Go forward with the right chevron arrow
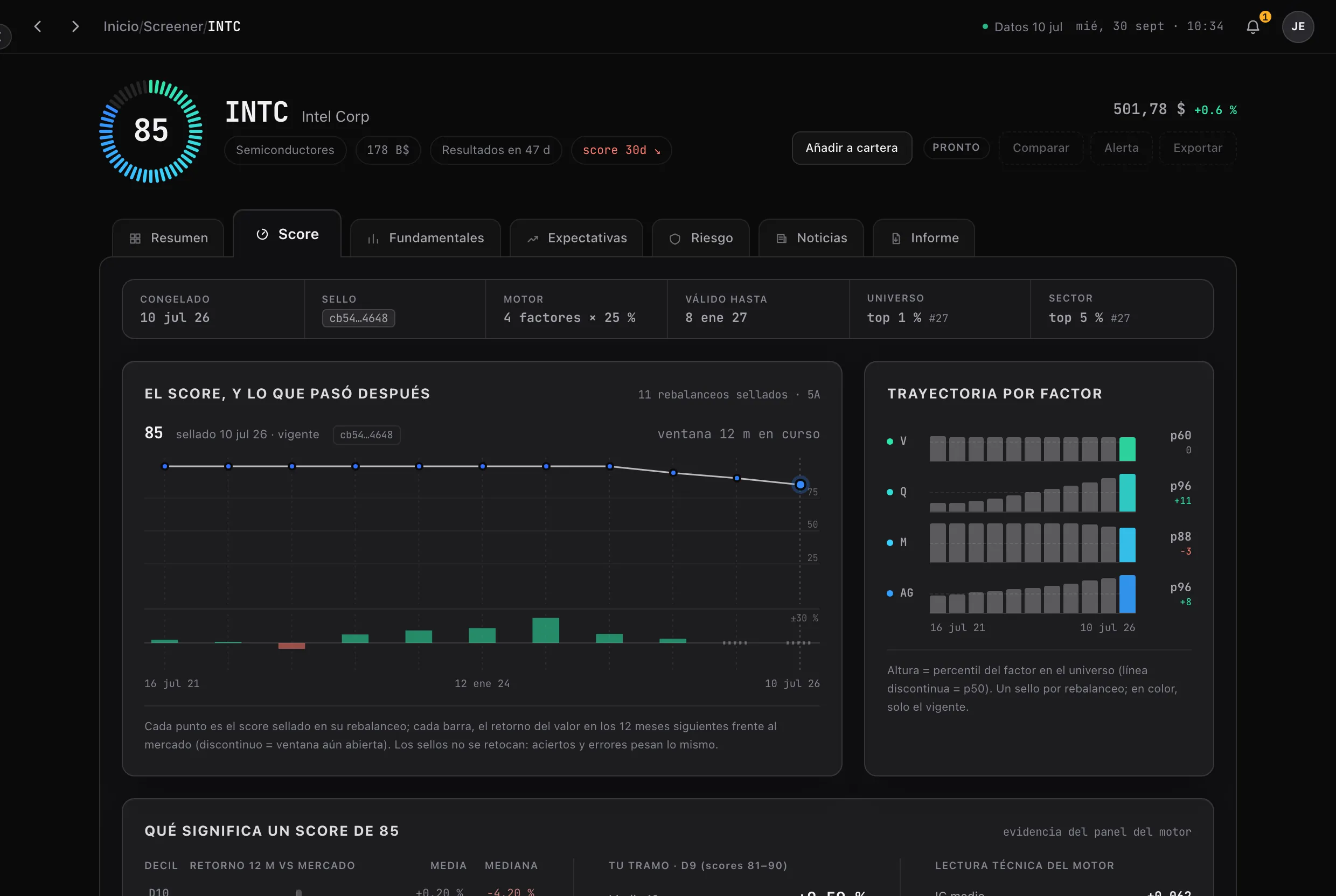This screenshot has height=896, width=1336. click(75, 26)
